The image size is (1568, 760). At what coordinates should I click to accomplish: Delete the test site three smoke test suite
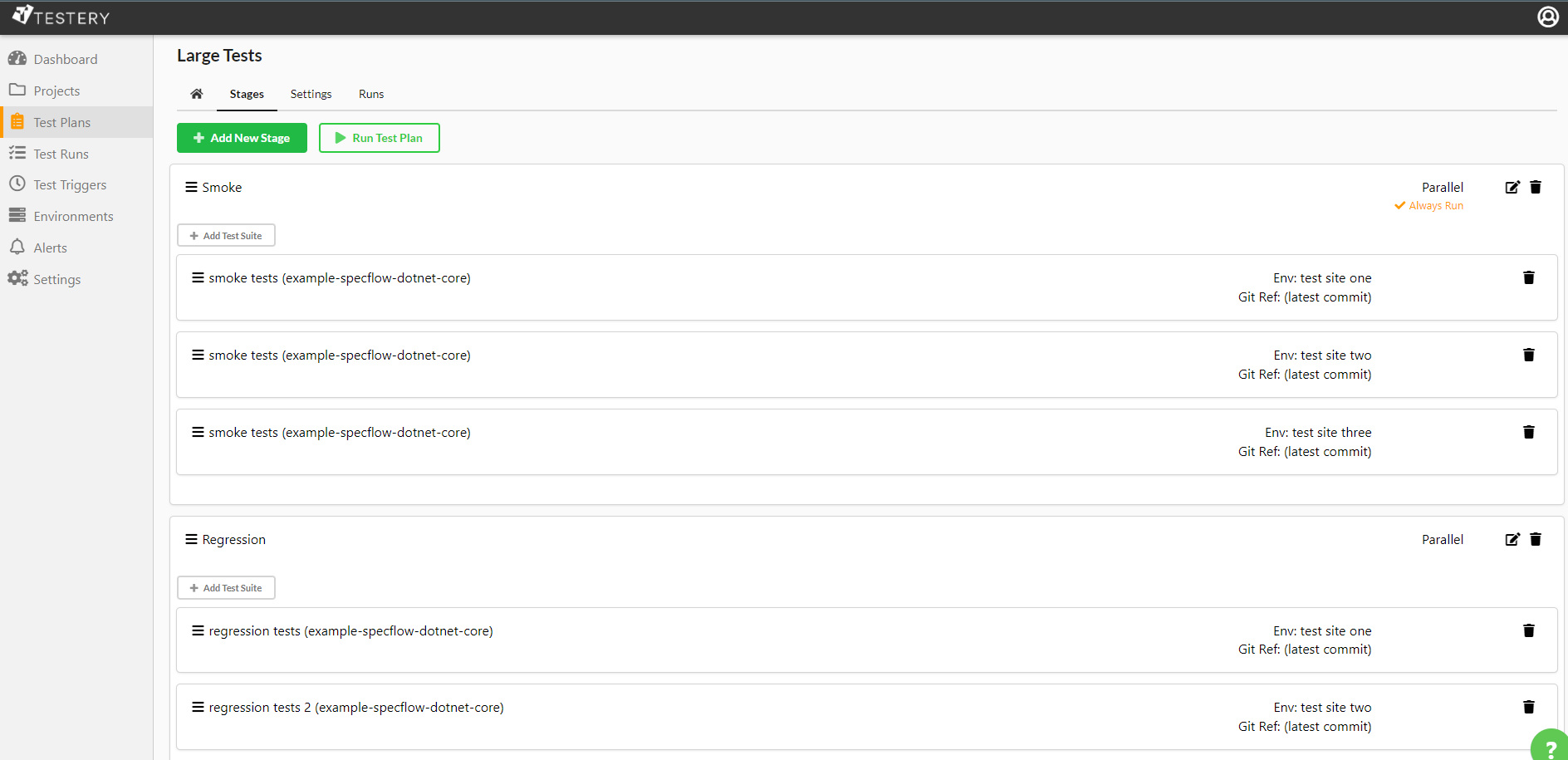point(1528,431)
